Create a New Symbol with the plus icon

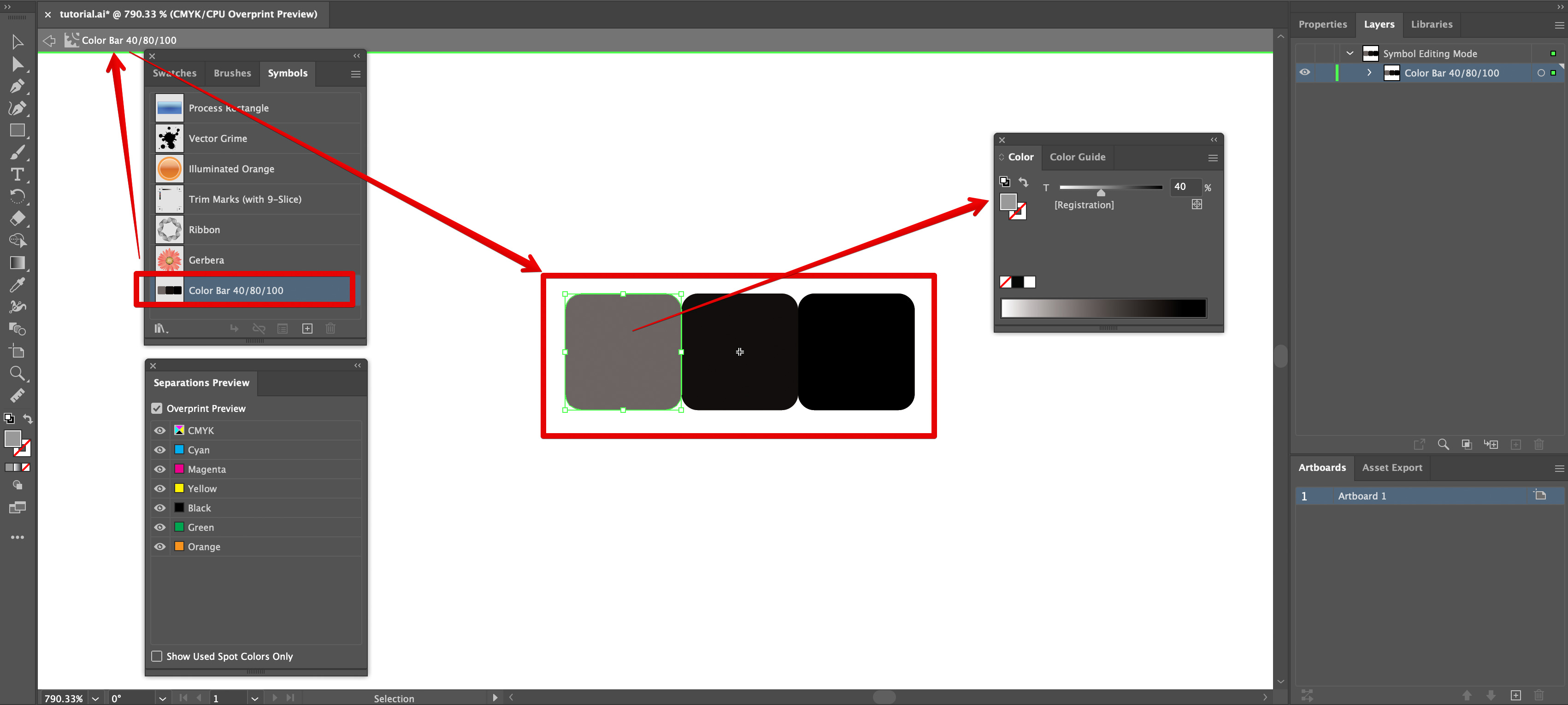[x=307, y=328]
